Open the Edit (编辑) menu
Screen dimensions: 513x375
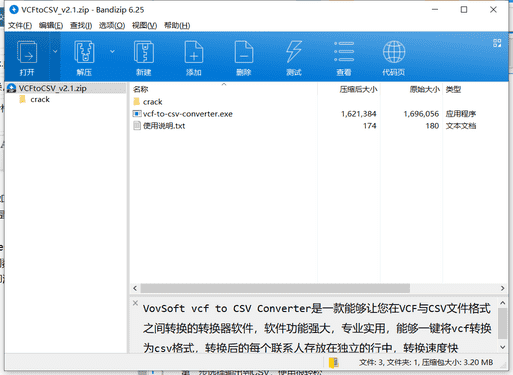pos(51,26)
